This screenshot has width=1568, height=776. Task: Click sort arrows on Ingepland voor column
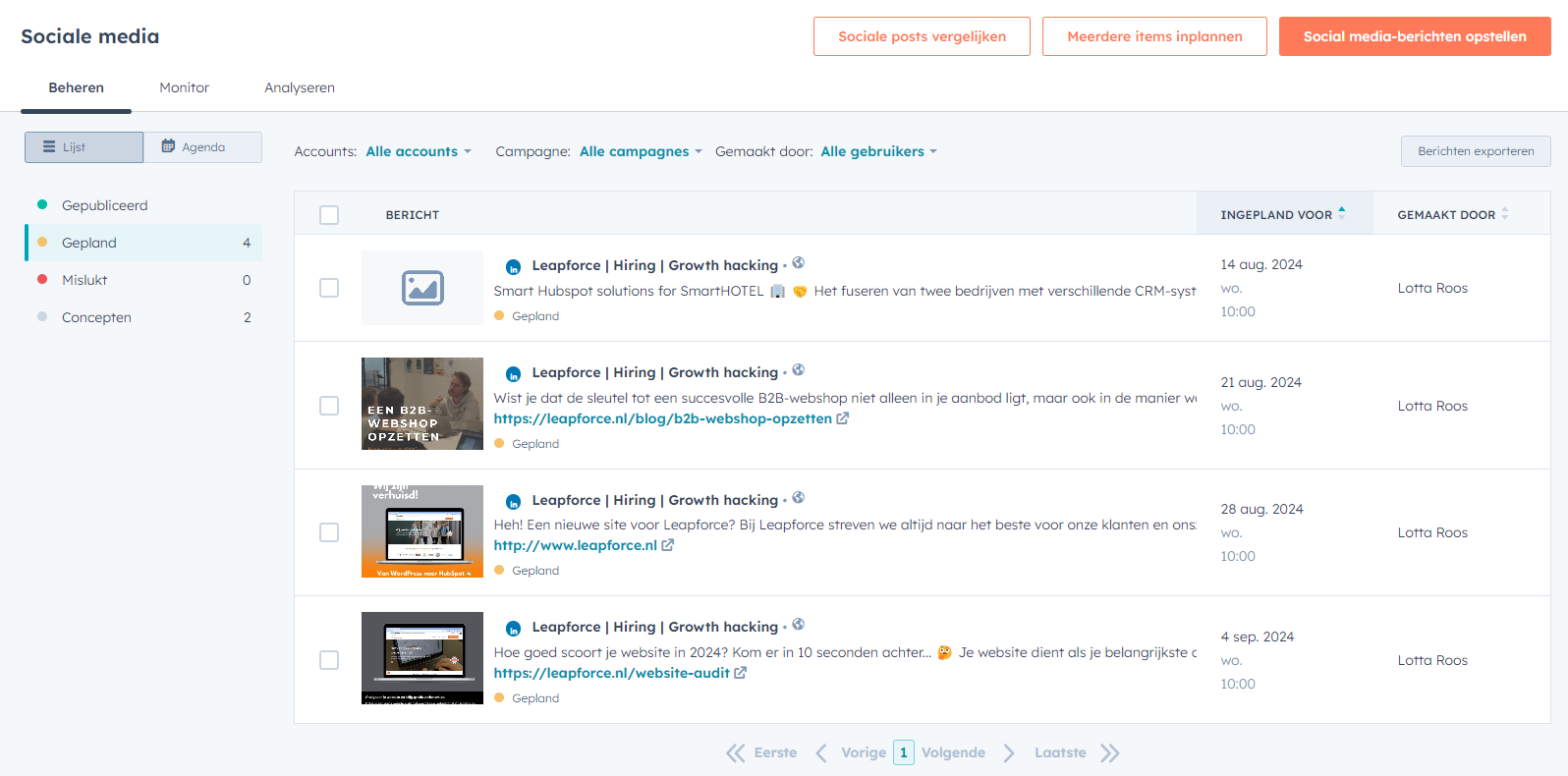(x=1342, y=213)
